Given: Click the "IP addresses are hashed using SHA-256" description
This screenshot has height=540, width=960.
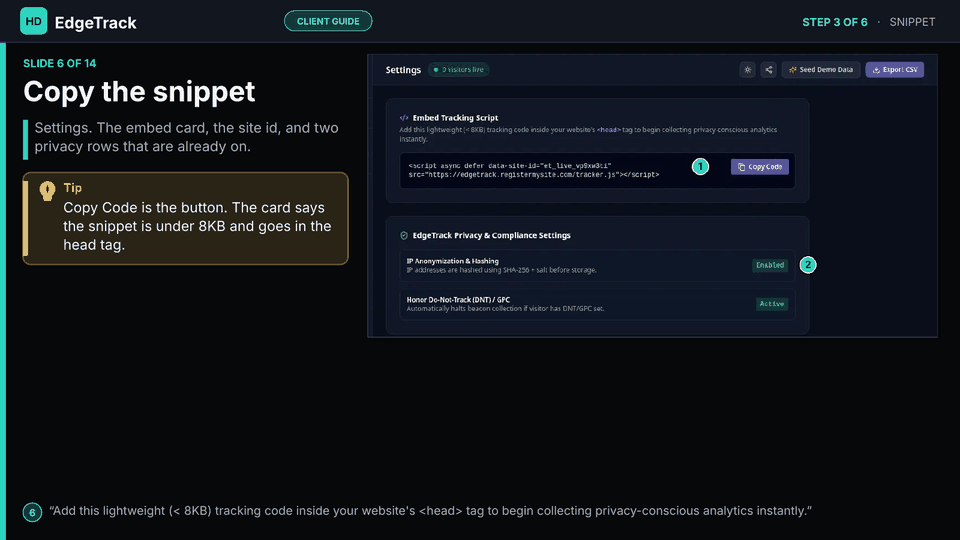Looking at the screenshot, I should coord(501,270).
